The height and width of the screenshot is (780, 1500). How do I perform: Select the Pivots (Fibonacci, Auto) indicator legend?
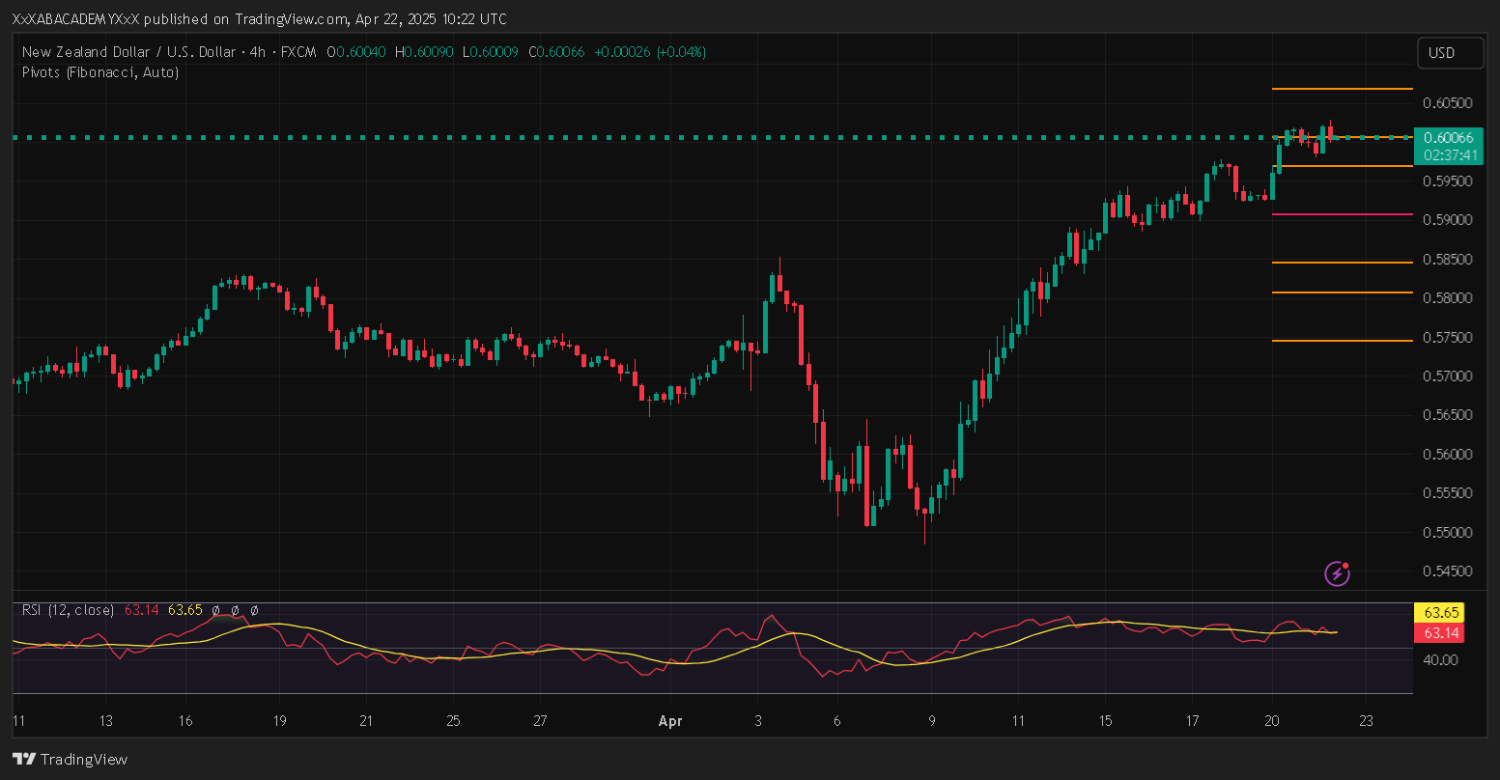100,72
